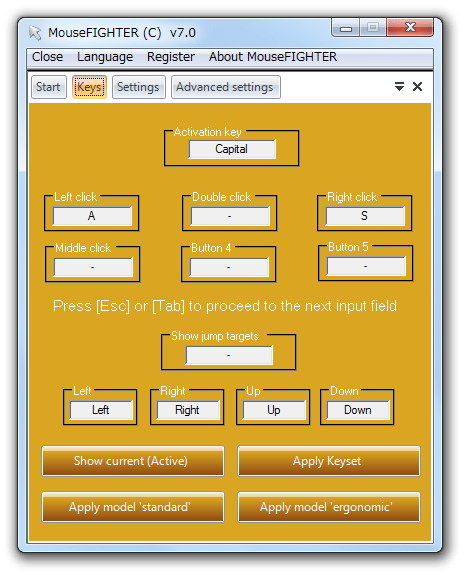Open About MouseFIGHTER menu
This screenshot has width=465, height=575.
point(273,57)
